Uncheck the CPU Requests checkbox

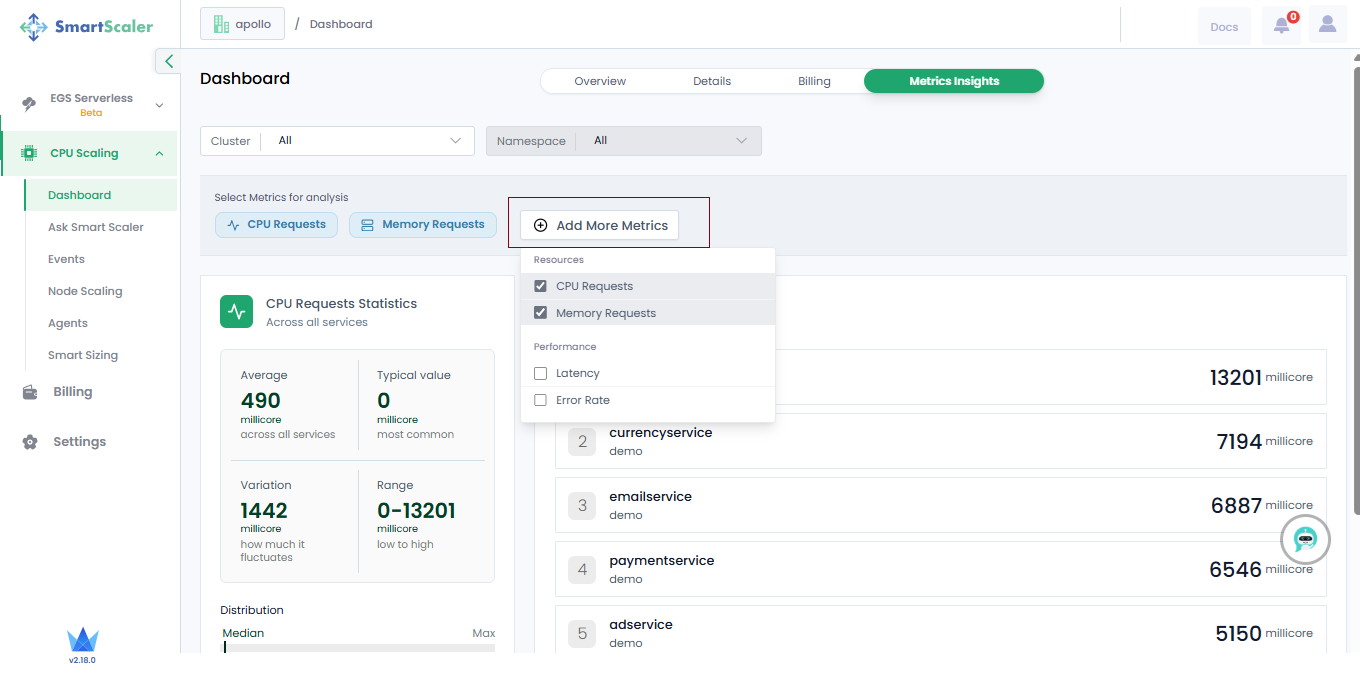pyautogui.click(x=541, y=286)
